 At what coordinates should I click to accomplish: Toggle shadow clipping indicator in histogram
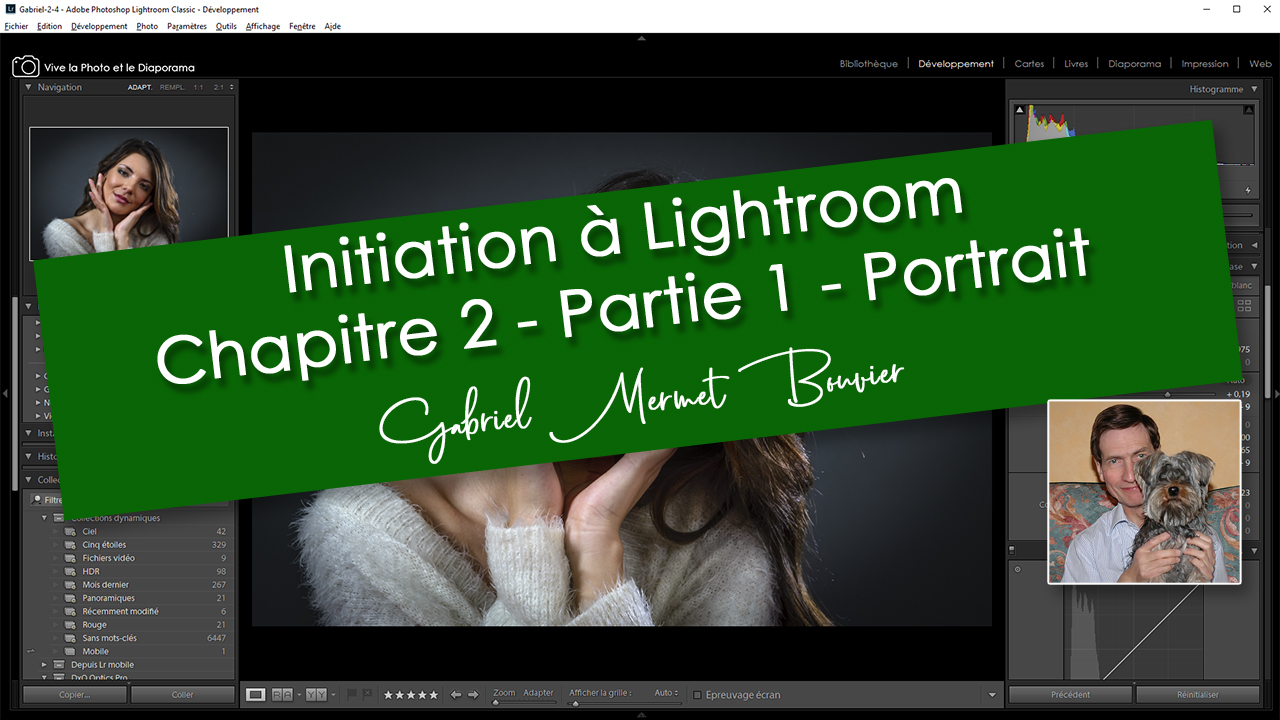pyautogui.click(x=1020, y=110)
